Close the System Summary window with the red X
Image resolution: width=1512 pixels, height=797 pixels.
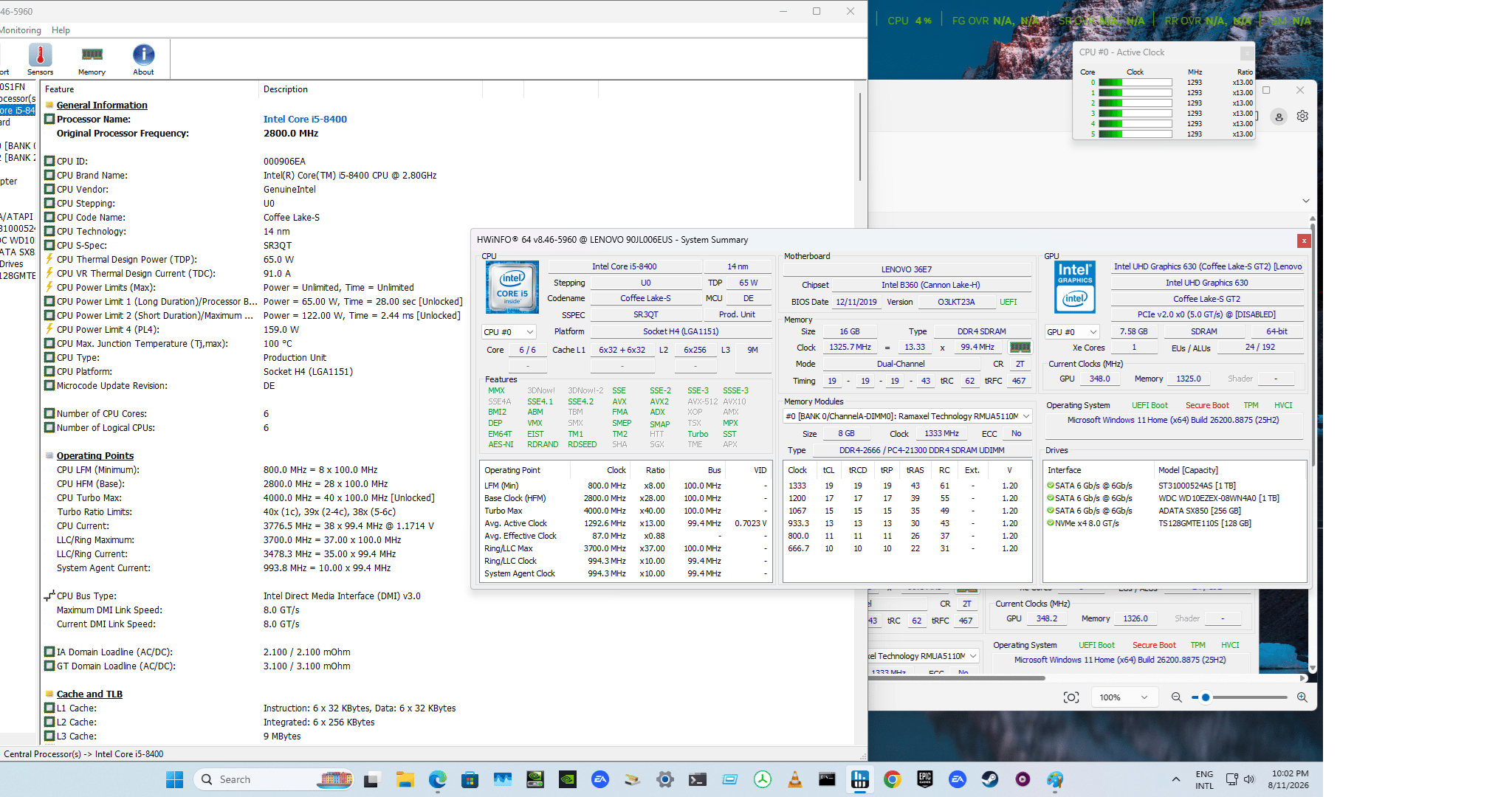point(1304,241)
